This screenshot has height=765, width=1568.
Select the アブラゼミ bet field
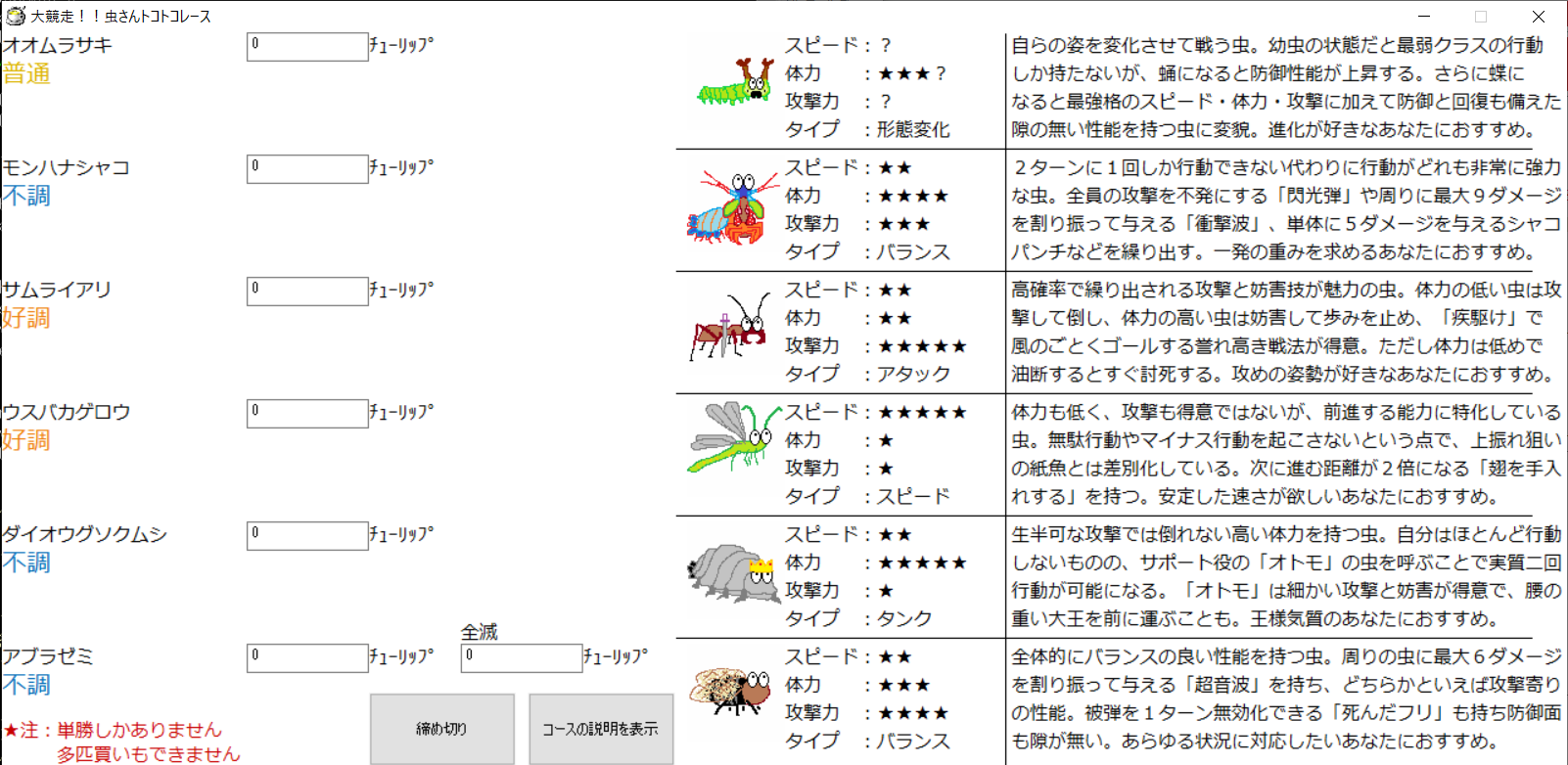[x=306, y=657]
